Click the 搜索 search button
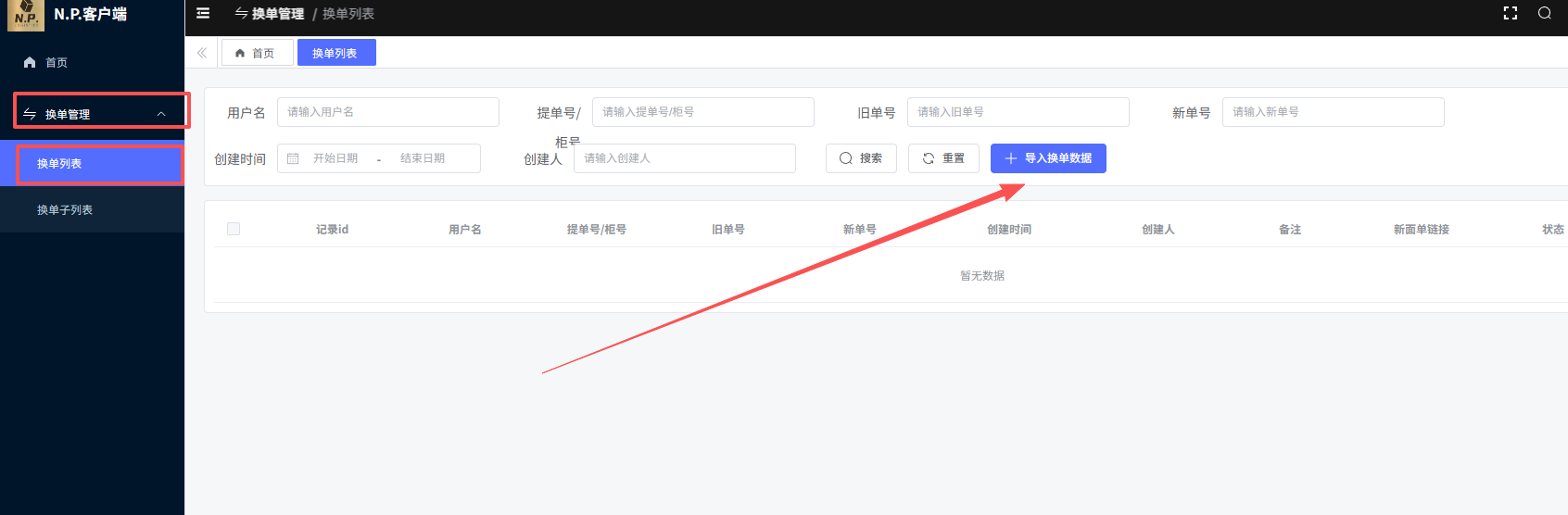Image resolution: width=1568 pixels, height=515 pixels. [861, 158]
